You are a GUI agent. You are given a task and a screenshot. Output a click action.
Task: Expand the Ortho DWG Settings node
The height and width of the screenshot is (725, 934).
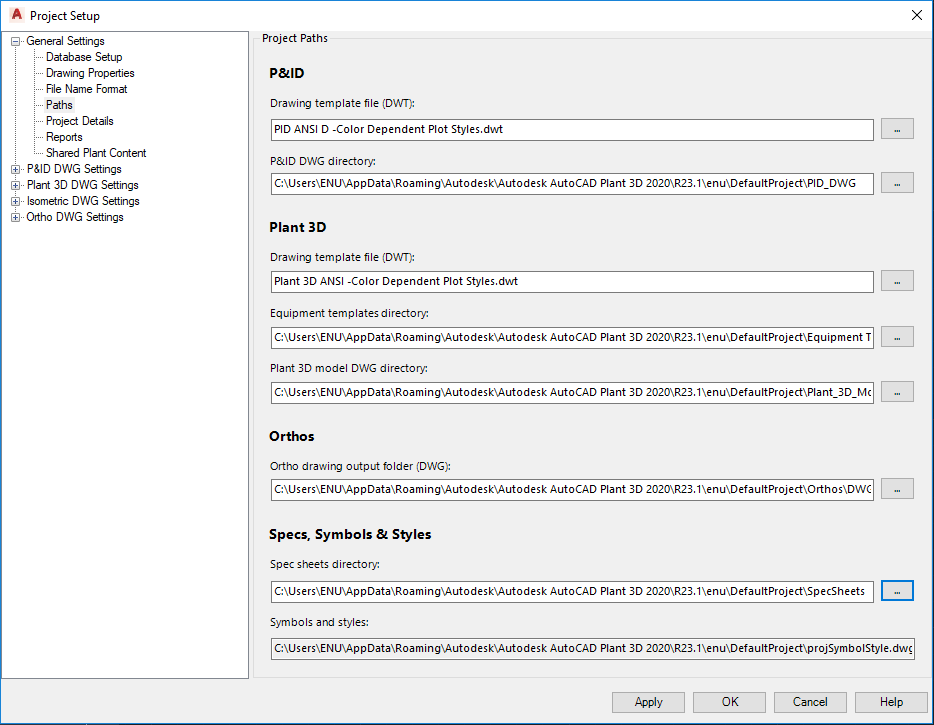[x=15, y=217]
